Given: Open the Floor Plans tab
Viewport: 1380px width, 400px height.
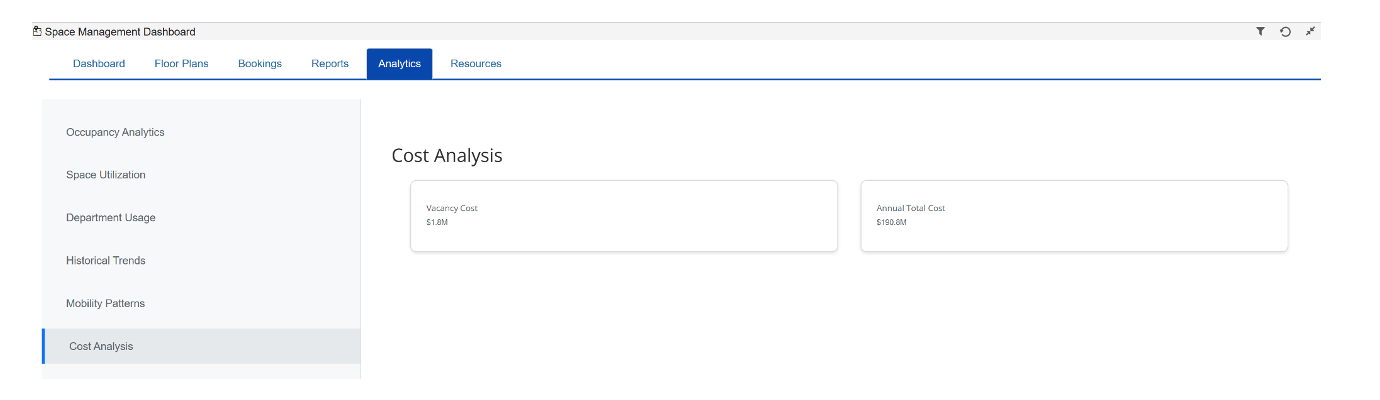Looking at the screenshot, I should point(181,64).
